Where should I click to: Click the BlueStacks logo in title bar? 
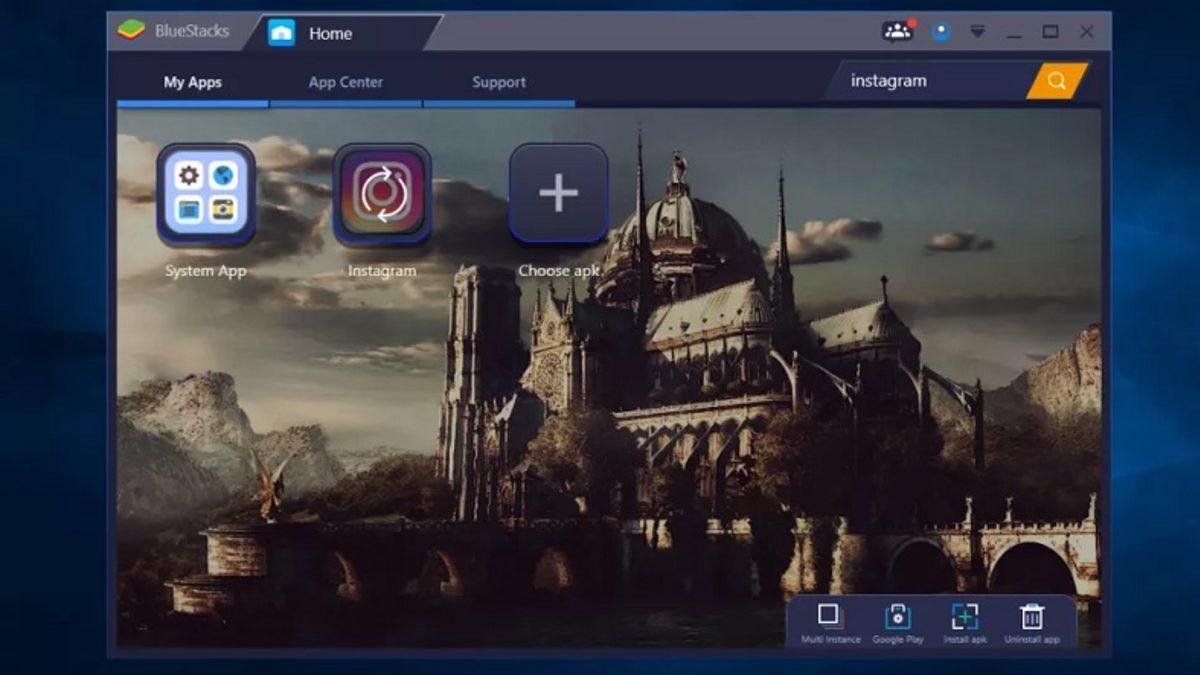click(131, 31)
